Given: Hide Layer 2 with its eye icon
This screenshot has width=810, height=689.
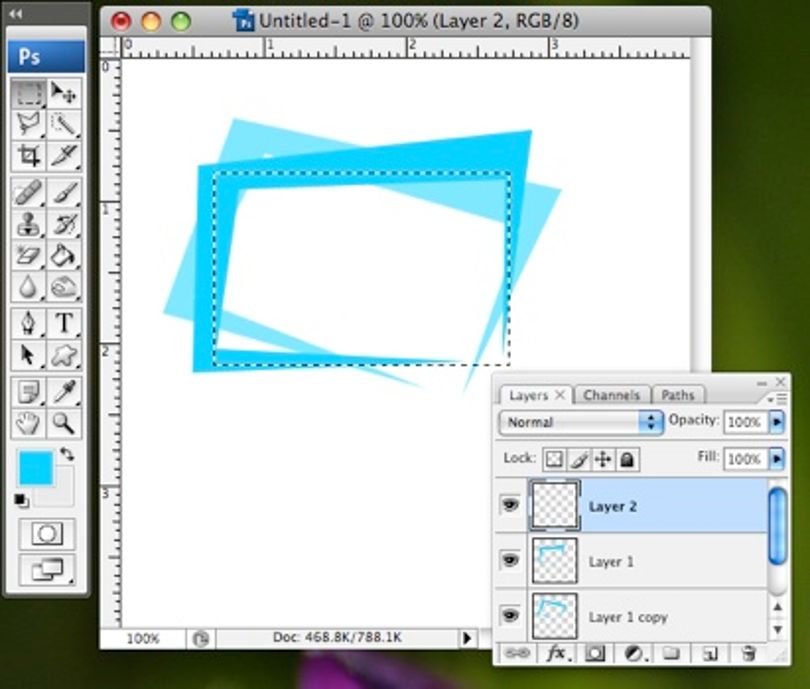Looking at the screenshot, I should click(x=510, y=505).
